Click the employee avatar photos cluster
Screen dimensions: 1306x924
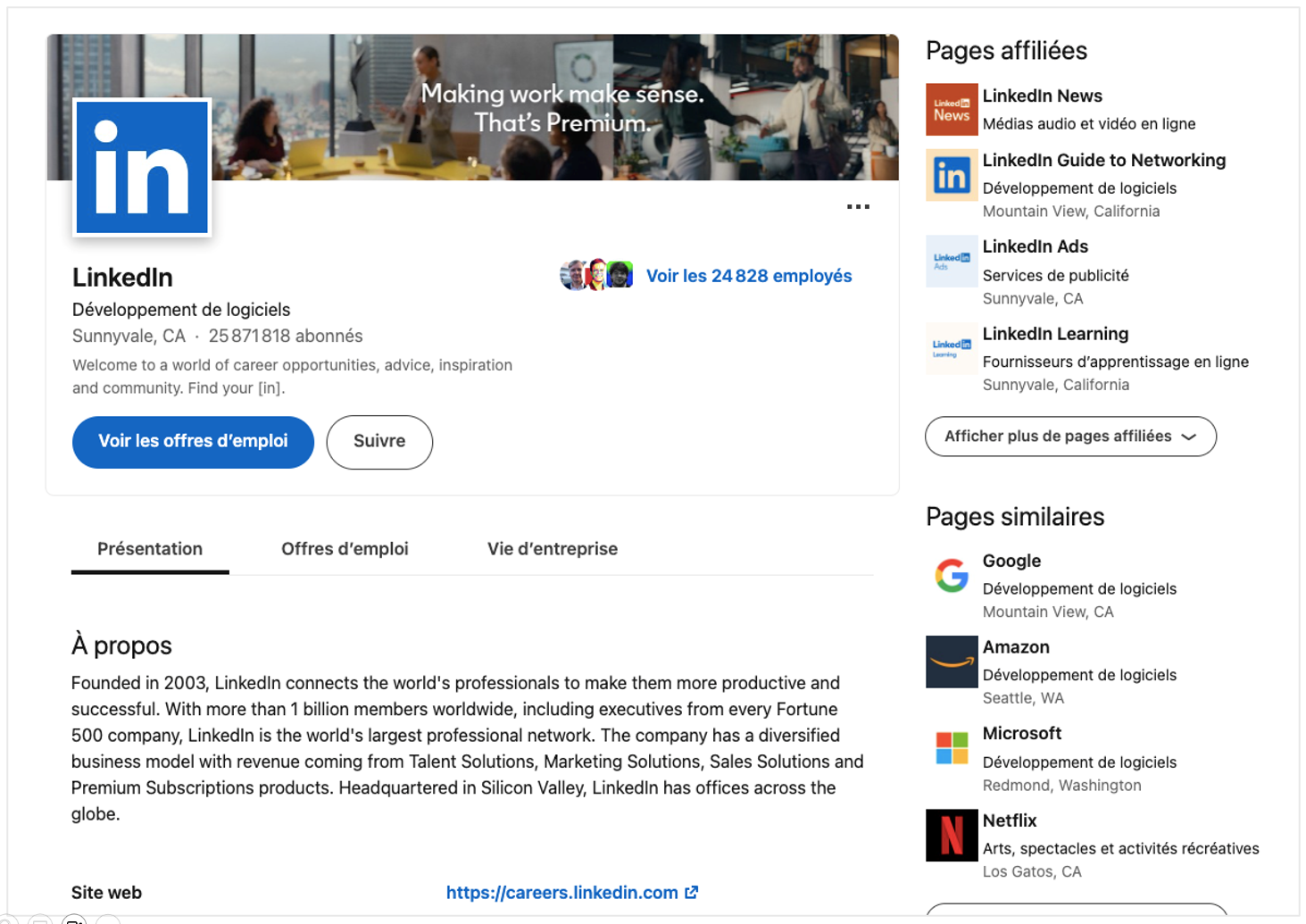point(596,275)
